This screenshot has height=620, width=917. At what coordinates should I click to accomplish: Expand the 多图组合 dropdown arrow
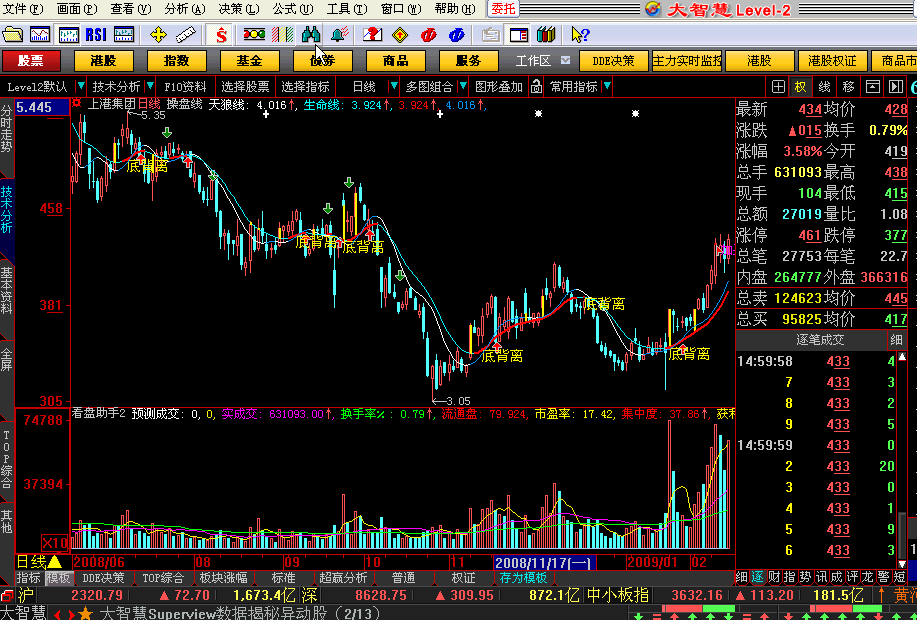pos(463,87)
